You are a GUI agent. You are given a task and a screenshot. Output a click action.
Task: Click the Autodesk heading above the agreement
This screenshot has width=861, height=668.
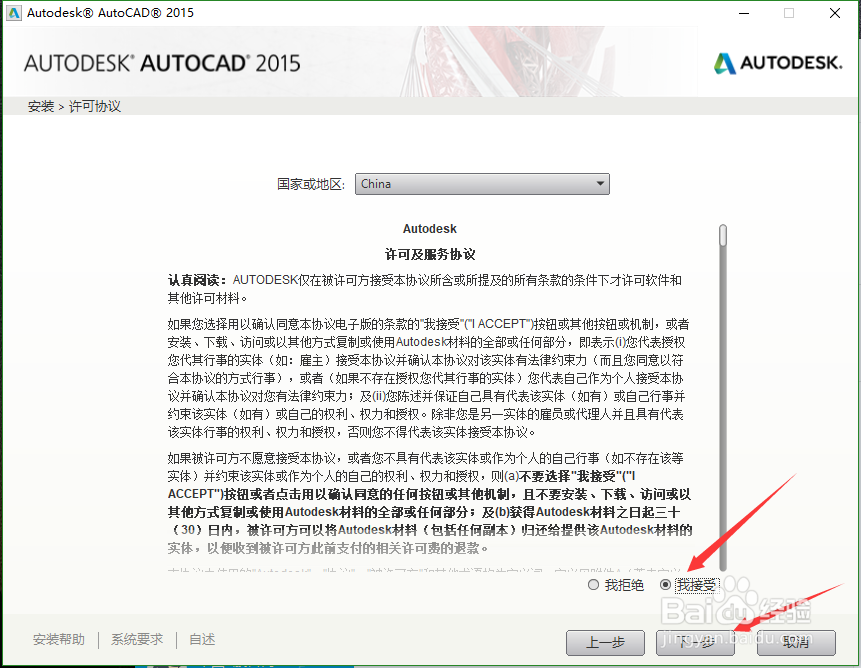[430, 229]
